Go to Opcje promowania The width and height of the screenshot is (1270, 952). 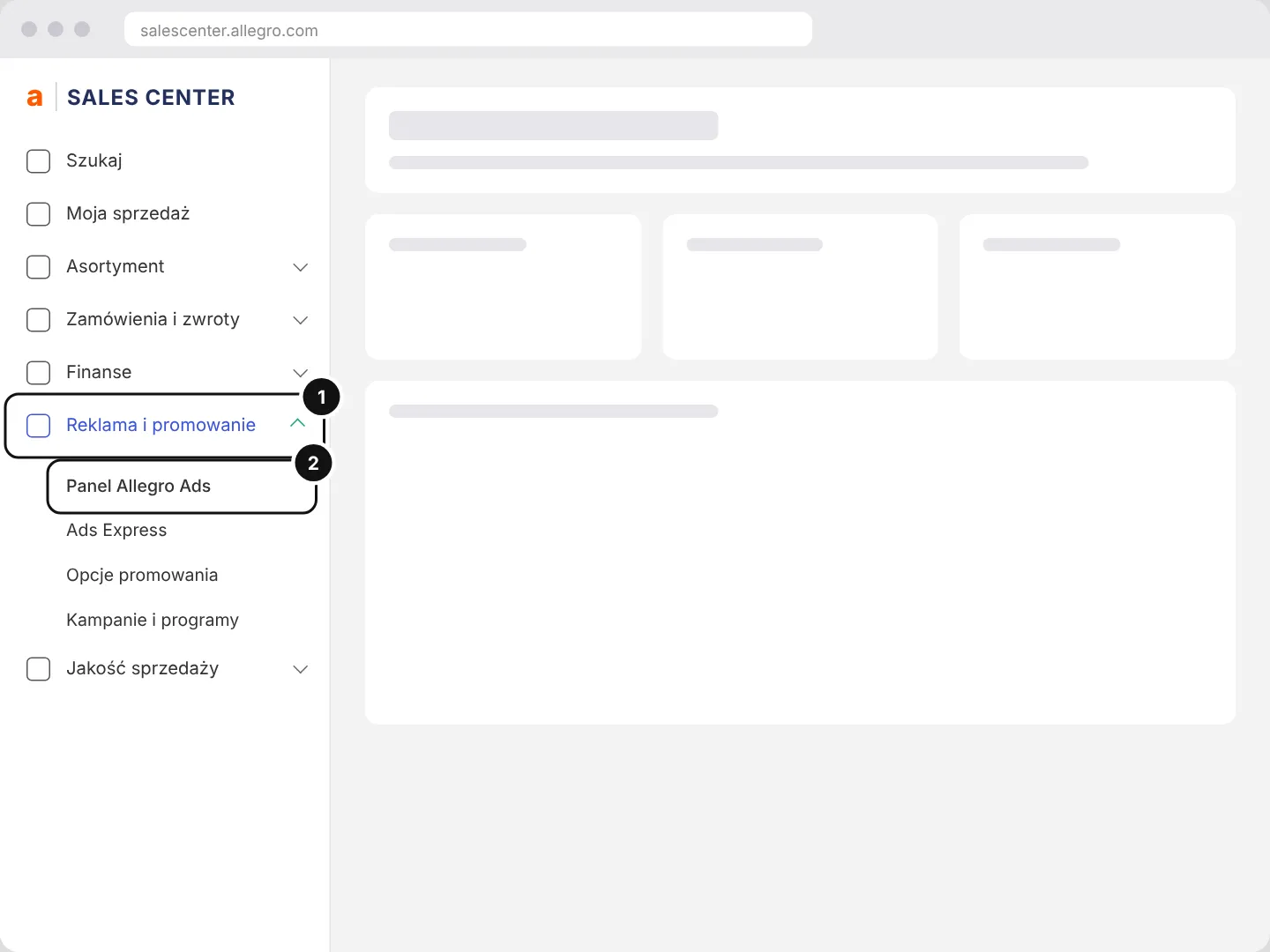point(142,575)
